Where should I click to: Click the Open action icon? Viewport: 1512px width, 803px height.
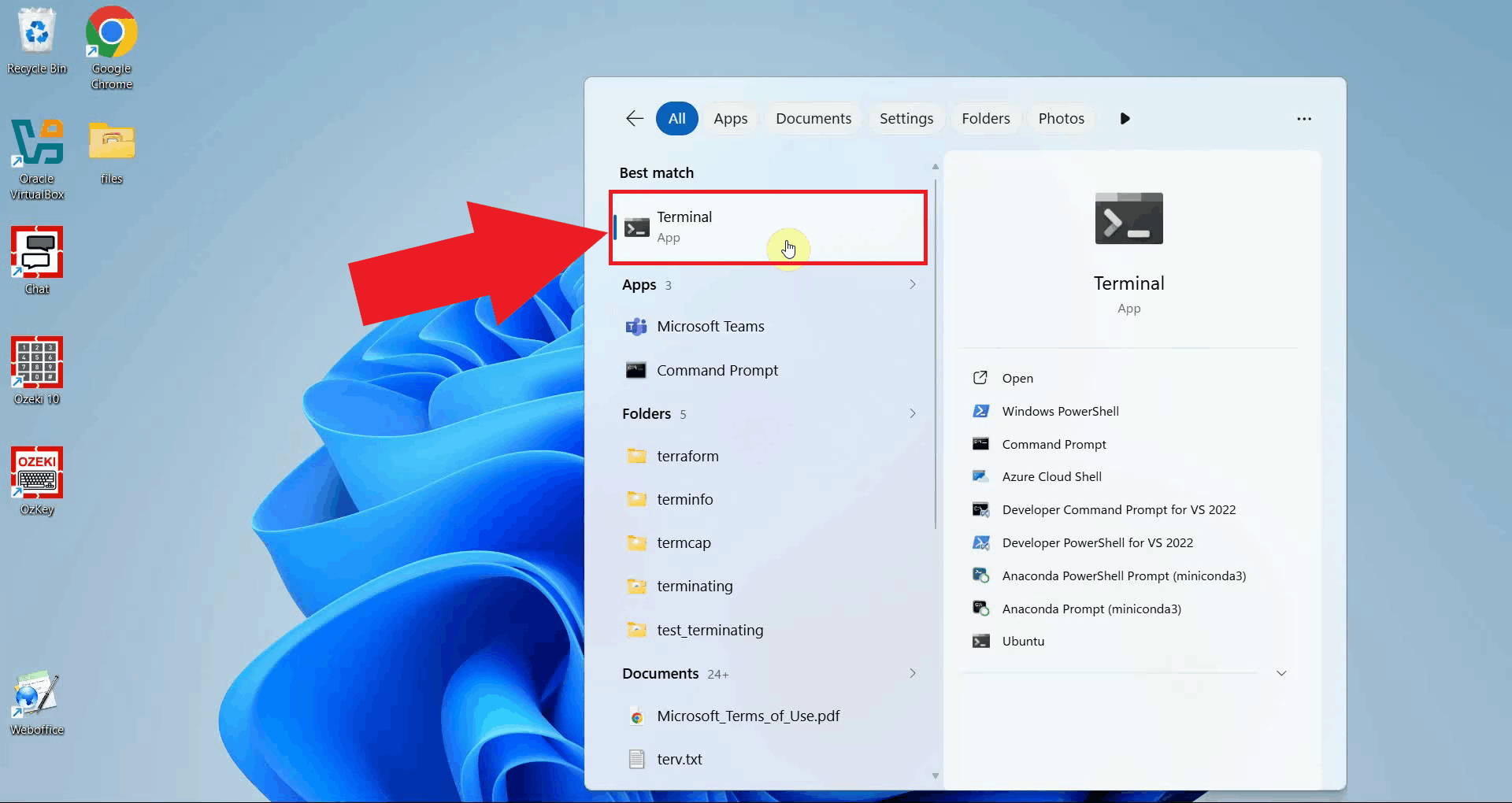[x=980, y=378]
